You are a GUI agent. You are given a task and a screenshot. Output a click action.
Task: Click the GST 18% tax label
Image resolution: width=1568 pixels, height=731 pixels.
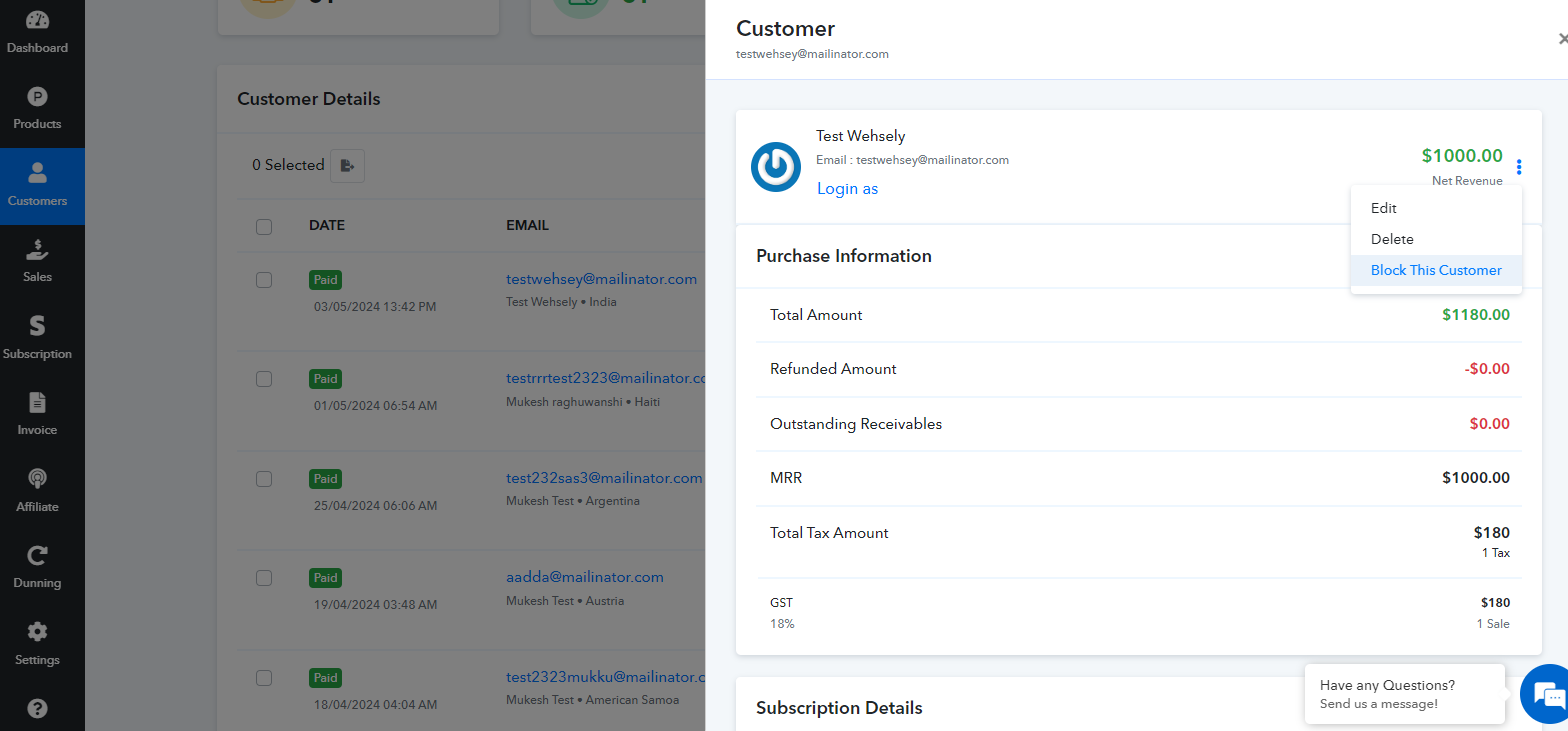(x=782, y=613)
